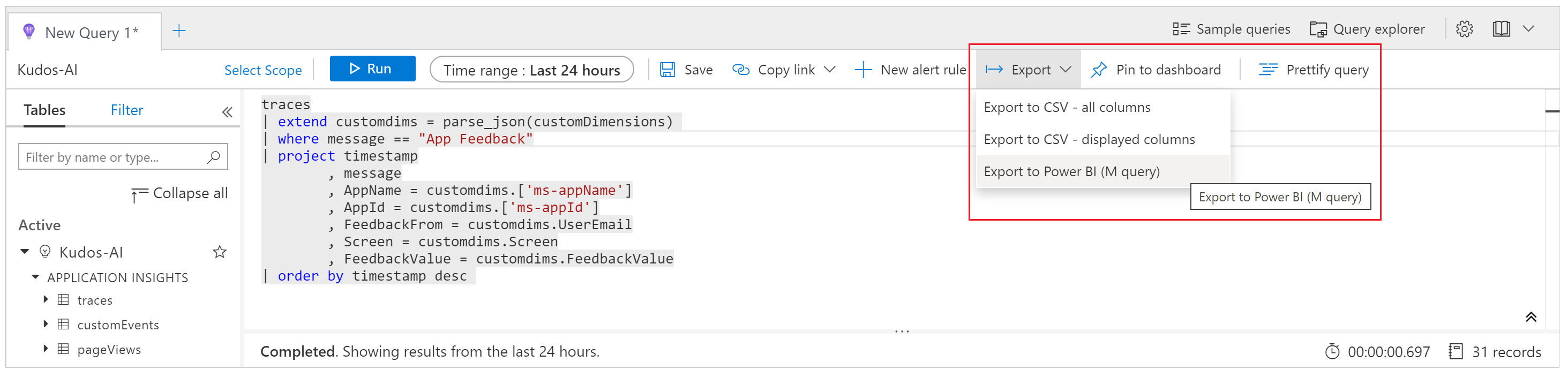The image size is (1568, 377).
Task: Click the Kudos-AI lightbulb icon in tree
Action: (45, 252)
